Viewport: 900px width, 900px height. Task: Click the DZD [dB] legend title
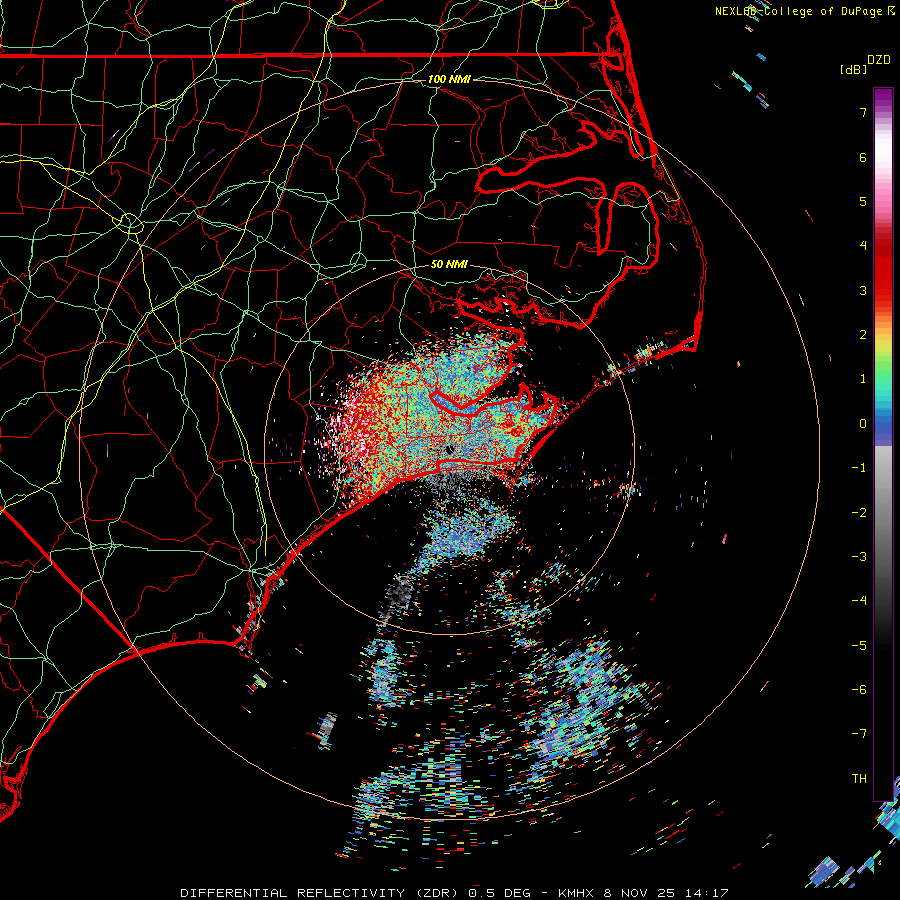coord(865,64)
